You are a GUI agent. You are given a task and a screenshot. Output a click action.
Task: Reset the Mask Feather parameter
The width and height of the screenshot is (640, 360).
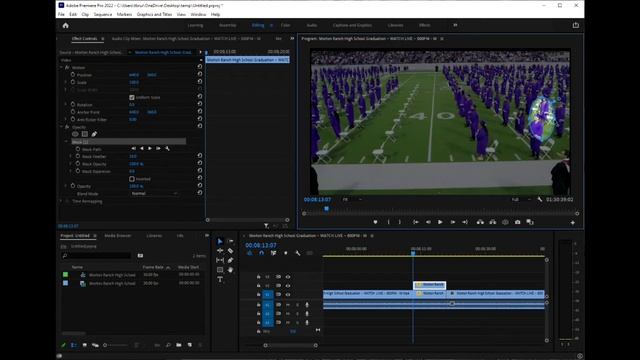[x=200, y=156]
